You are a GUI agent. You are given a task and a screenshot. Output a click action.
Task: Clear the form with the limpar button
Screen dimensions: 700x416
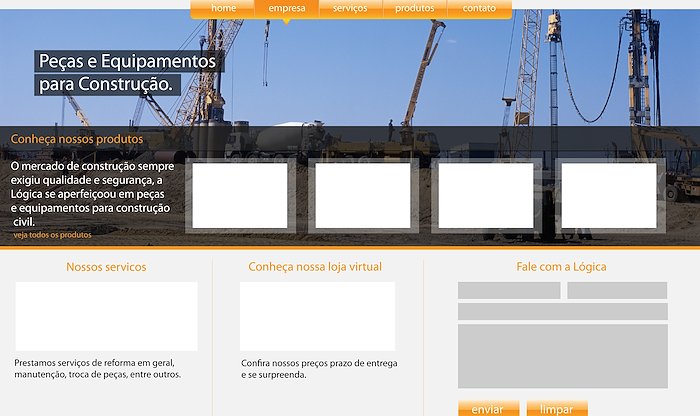coord(557,408)
